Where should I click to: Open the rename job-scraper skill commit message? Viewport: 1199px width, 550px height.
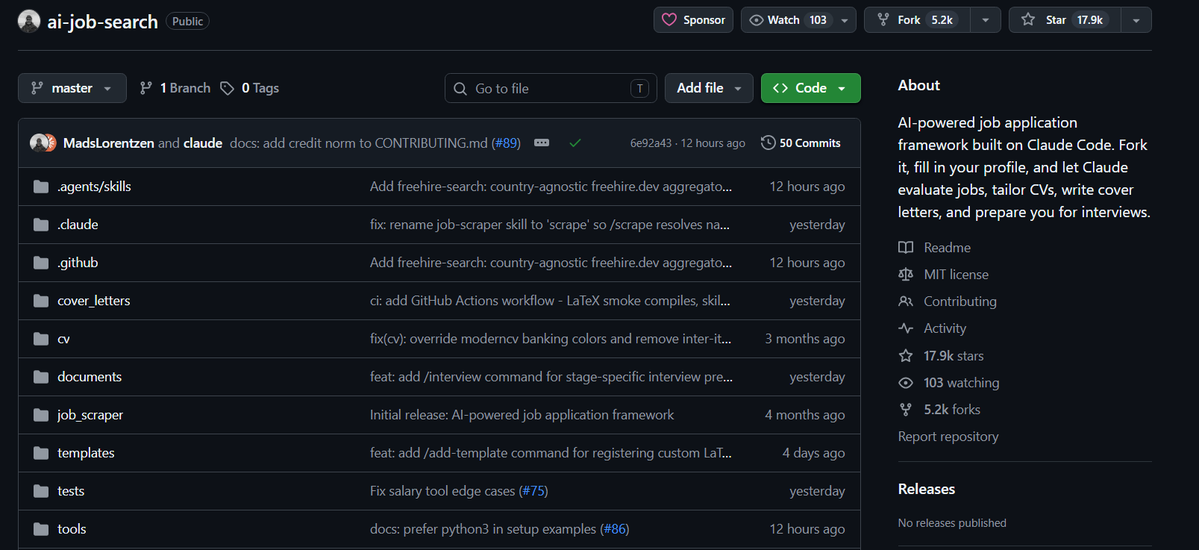(551, 224)
